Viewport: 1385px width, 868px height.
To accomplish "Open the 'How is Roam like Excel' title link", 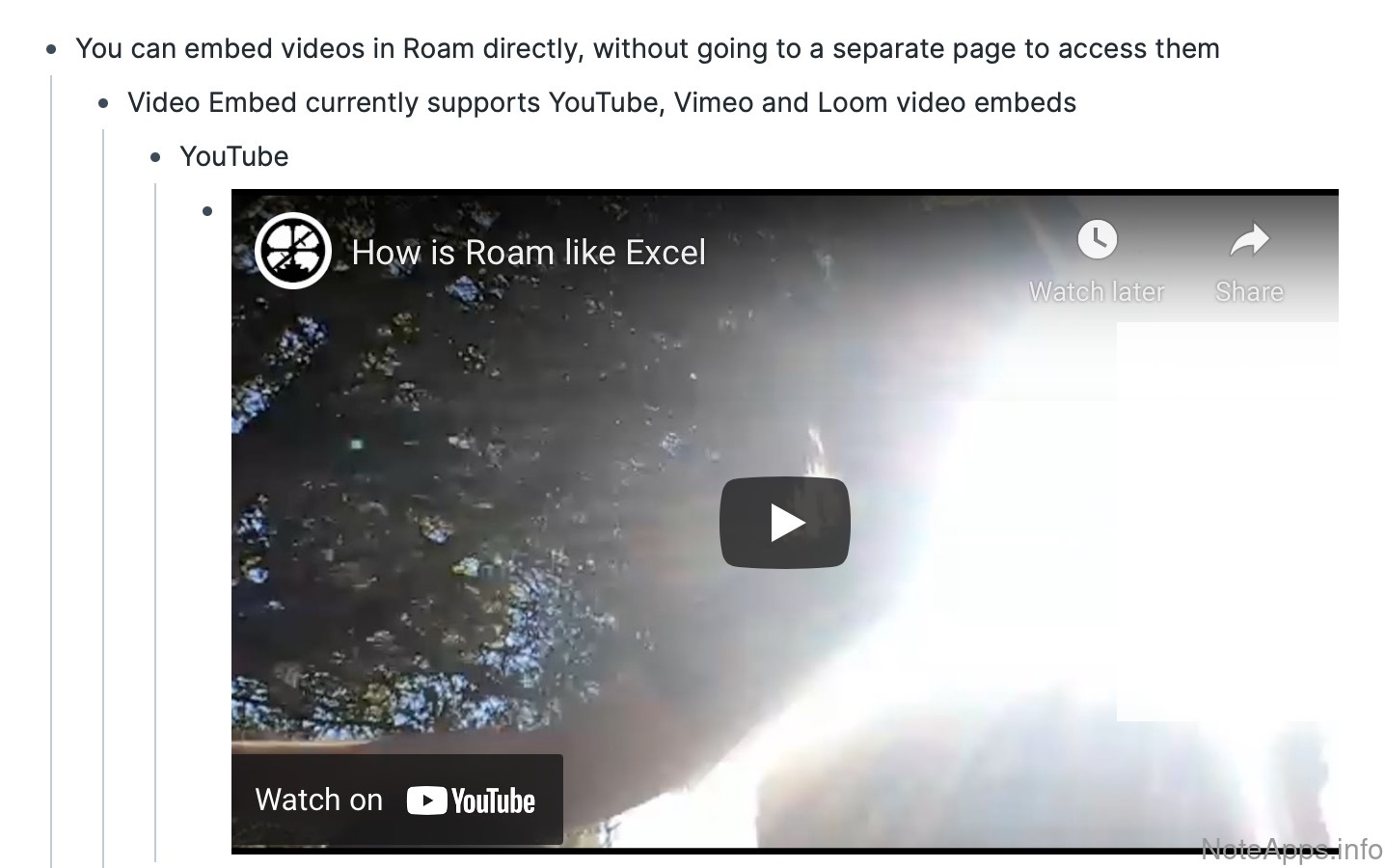I will [529, 253].
